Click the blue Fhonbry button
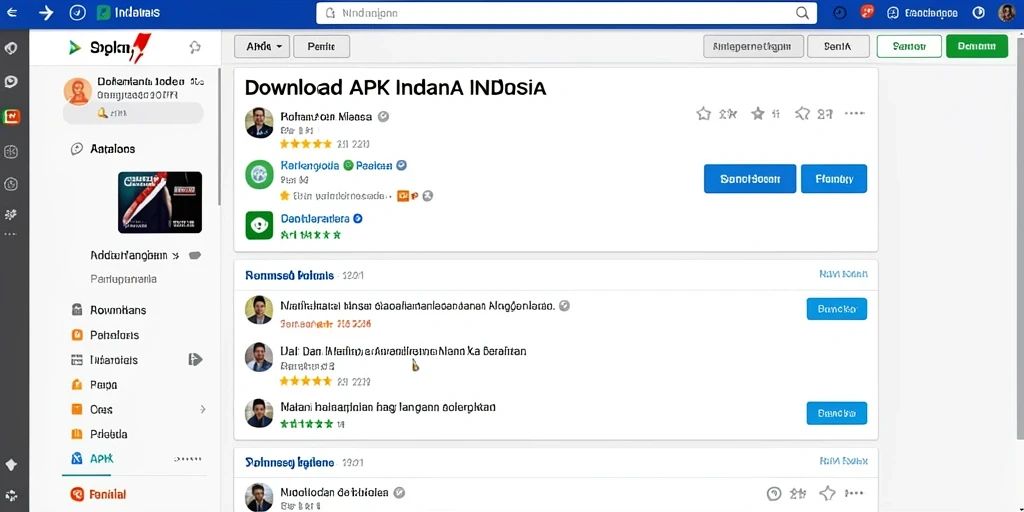This screenshot has height=512, width=1024. (x=834, y=179)
